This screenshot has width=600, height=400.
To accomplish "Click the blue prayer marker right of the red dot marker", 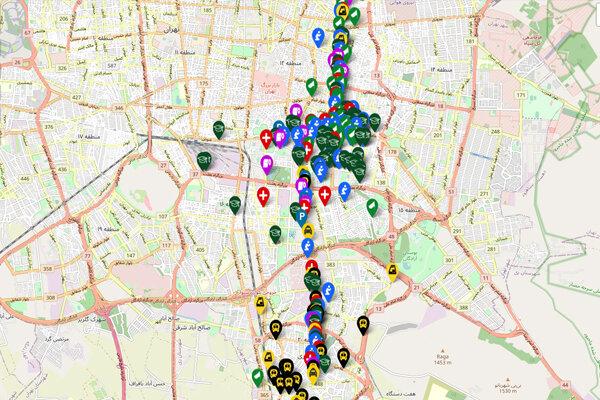I will pos(346,189).
